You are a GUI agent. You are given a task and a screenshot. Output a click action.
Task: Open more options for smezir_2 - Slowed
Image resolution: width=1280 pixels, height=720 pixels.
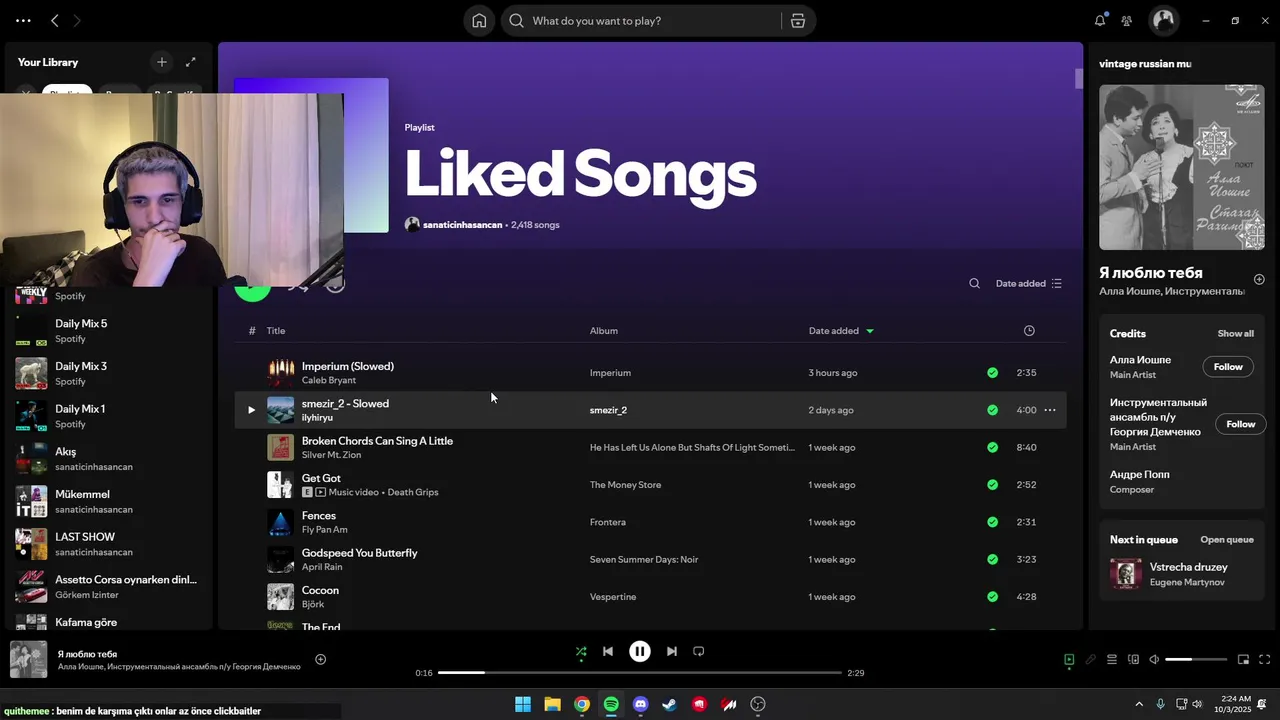(1050, 410)
